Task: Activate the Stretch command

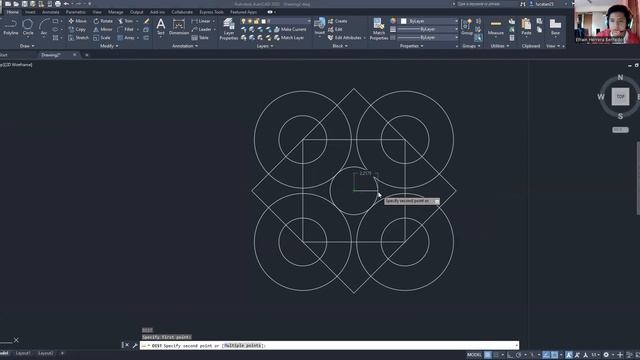Action: [x=78, y=38]
